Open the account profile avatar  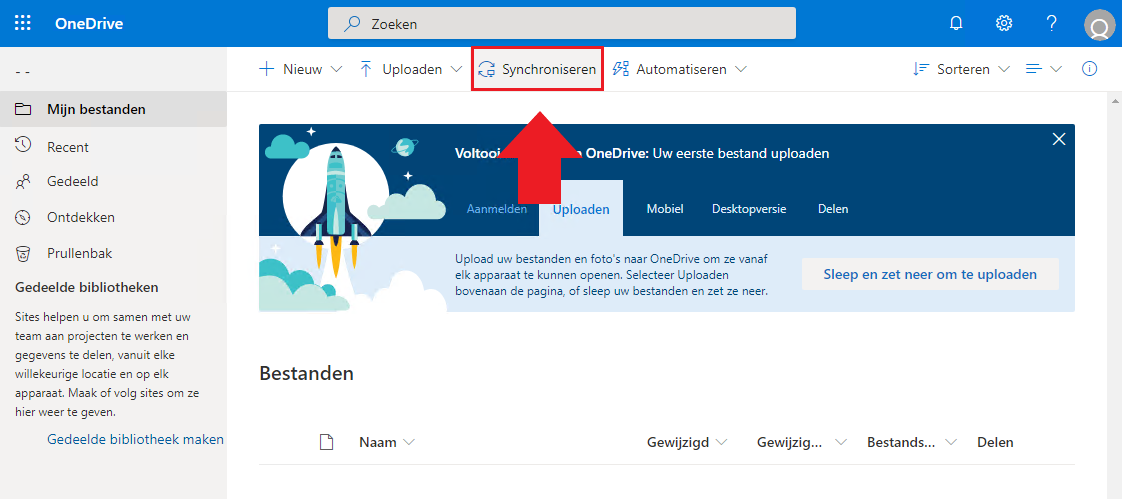pyautogui.click(x=1098, y=25)
